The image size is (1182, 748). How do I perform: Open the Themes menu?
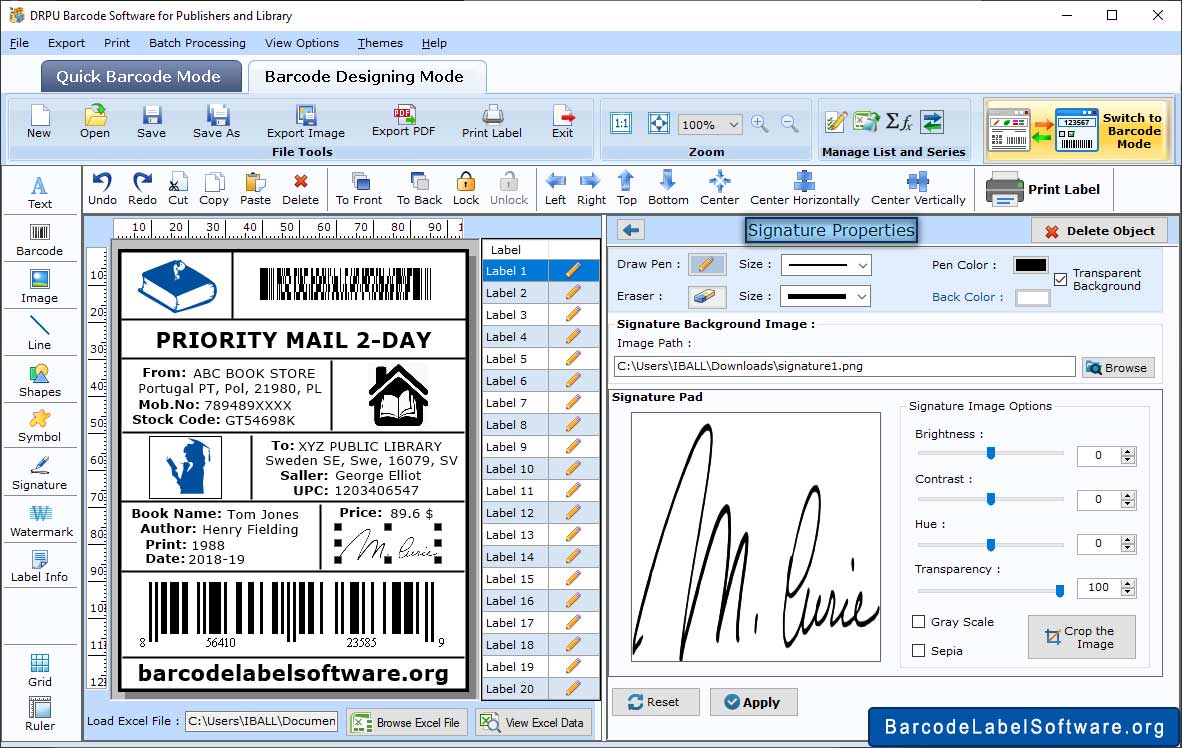click(x=380, y=43)
